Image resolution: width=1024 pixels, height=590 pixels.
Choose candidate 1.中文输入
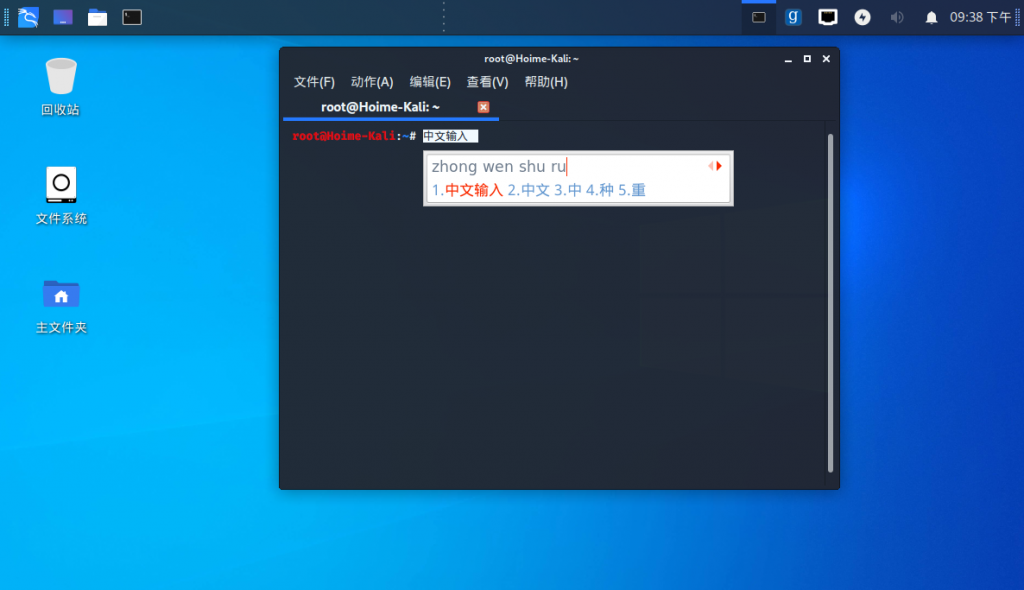coord(468,190)
